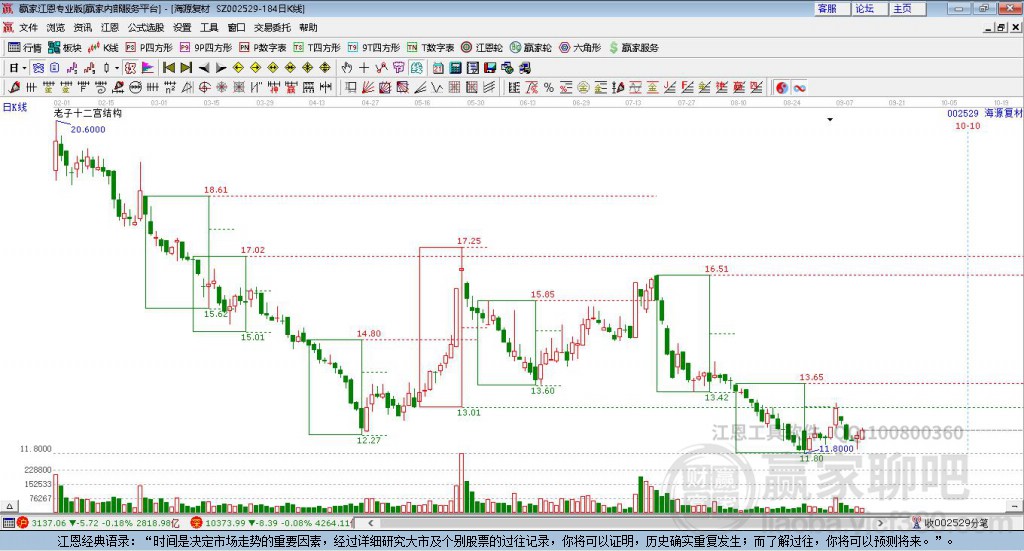Click the 17.25 peak price label
The height and width of the screenshot is (551, 1024).
[x=469, y=241]
